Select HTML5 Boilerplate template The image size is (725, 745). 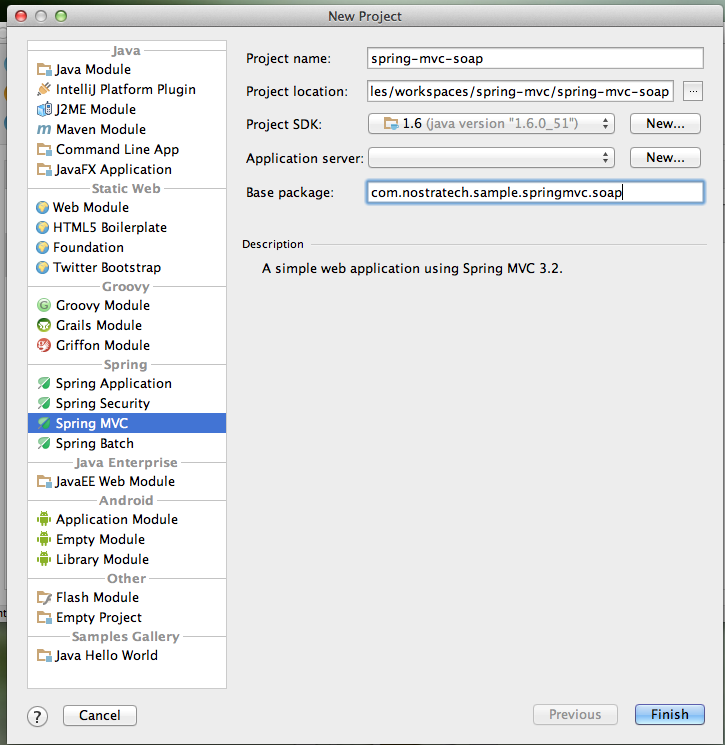(127, 227)
